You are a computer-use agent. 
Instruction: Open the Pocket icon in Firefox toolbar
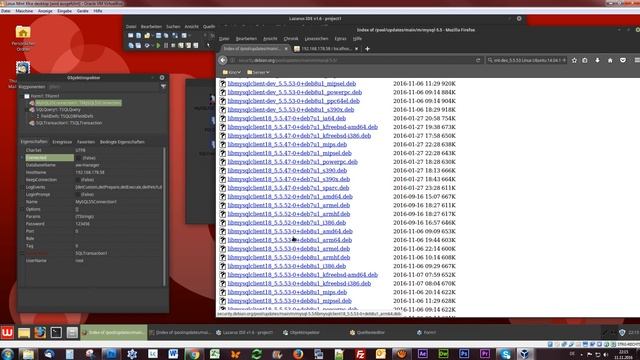(623, 60)
